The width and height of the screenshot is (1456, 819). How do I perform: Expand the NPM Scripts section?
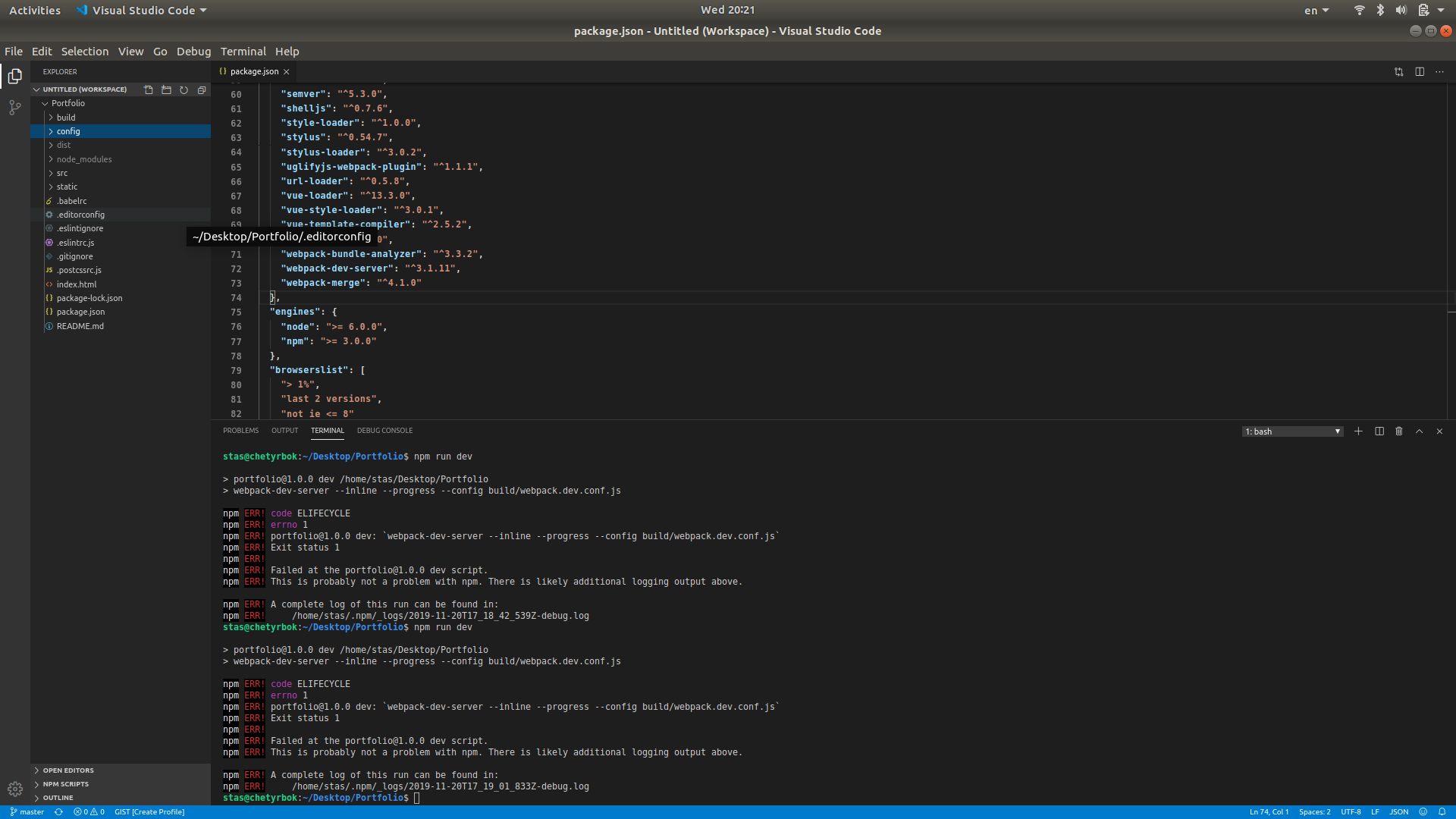(x=121, y=784)
